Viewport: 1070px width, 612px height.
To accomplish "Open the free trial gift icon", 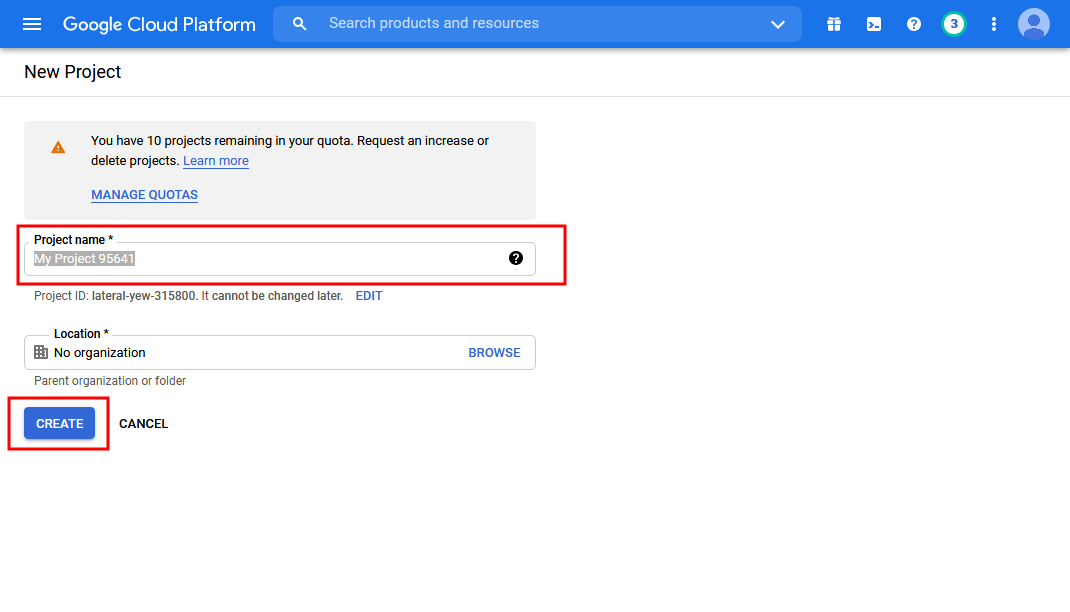I will [834, 25].
